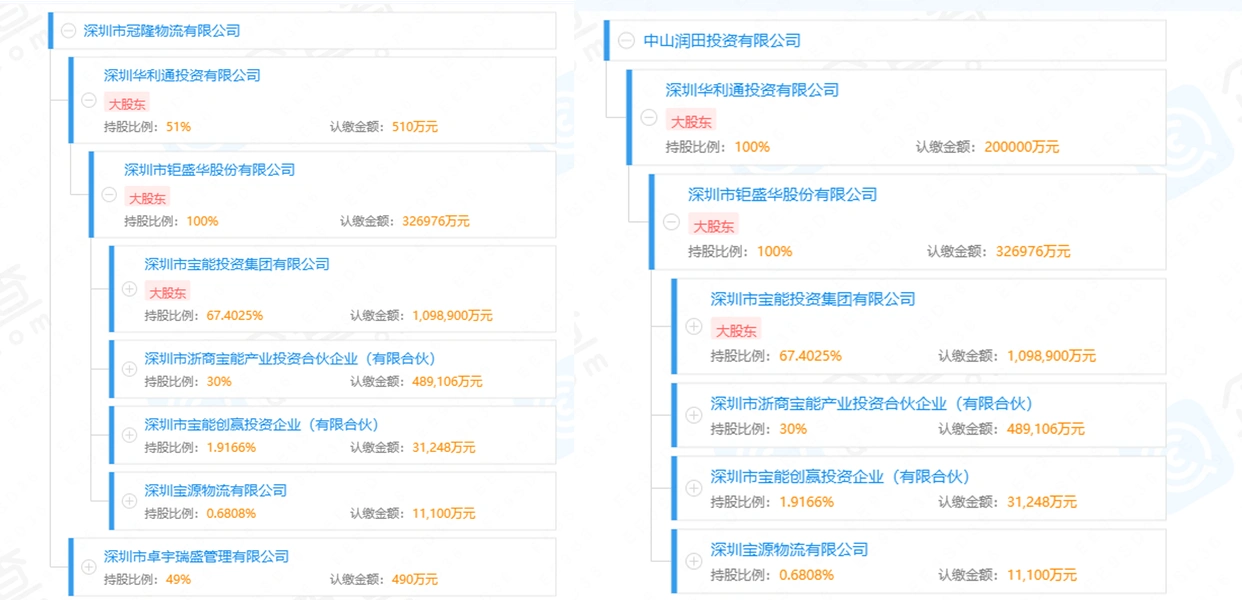1242x600 pixels.
Task: Expand 深圳市浙商宝能产业投资合伙企业 in the left tree
Action: coord(128,368)
